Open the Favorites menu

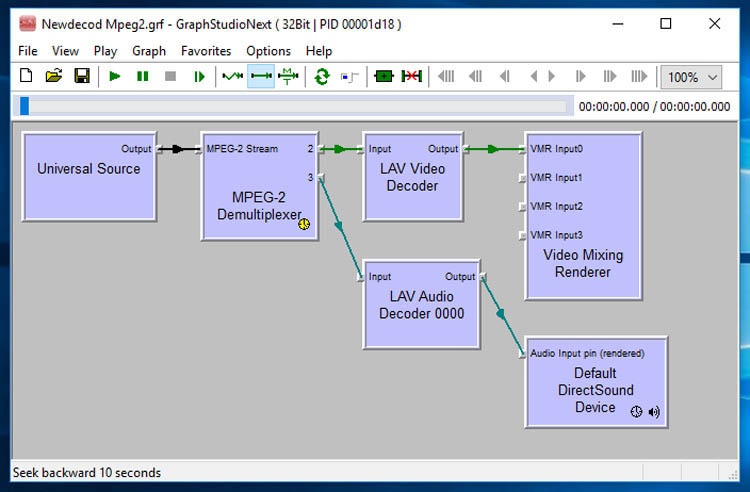coord(206,51)
